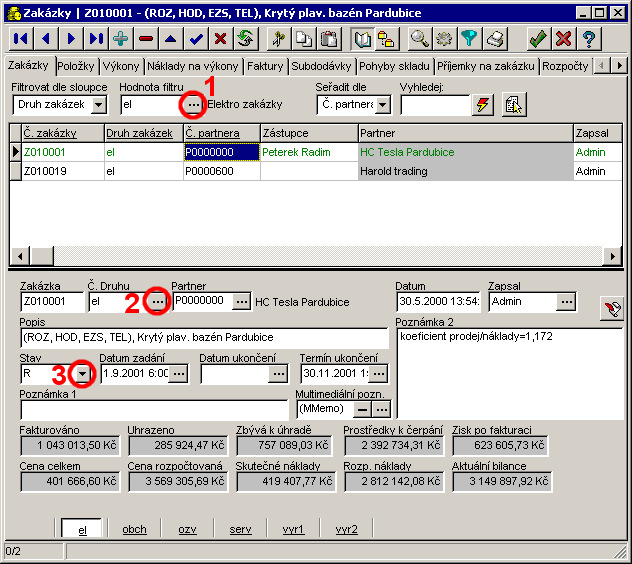Image resolution: width=632 pixels, height=564 pixels.
Task: Click the refresh data toolbar icon
Action: (245, 39)
